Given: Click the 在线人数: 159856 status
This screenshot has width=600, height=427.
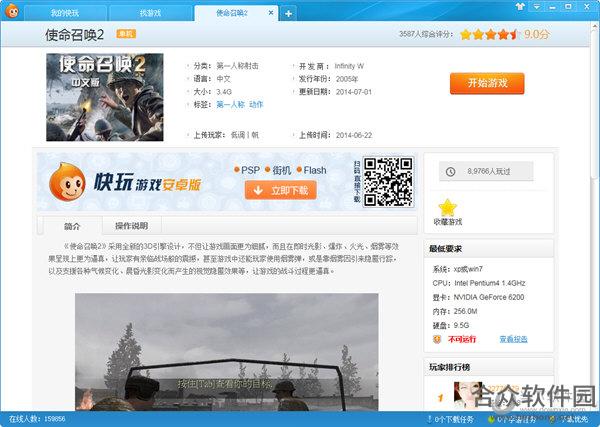Looking at the screenshot, I should pos(37,419).
